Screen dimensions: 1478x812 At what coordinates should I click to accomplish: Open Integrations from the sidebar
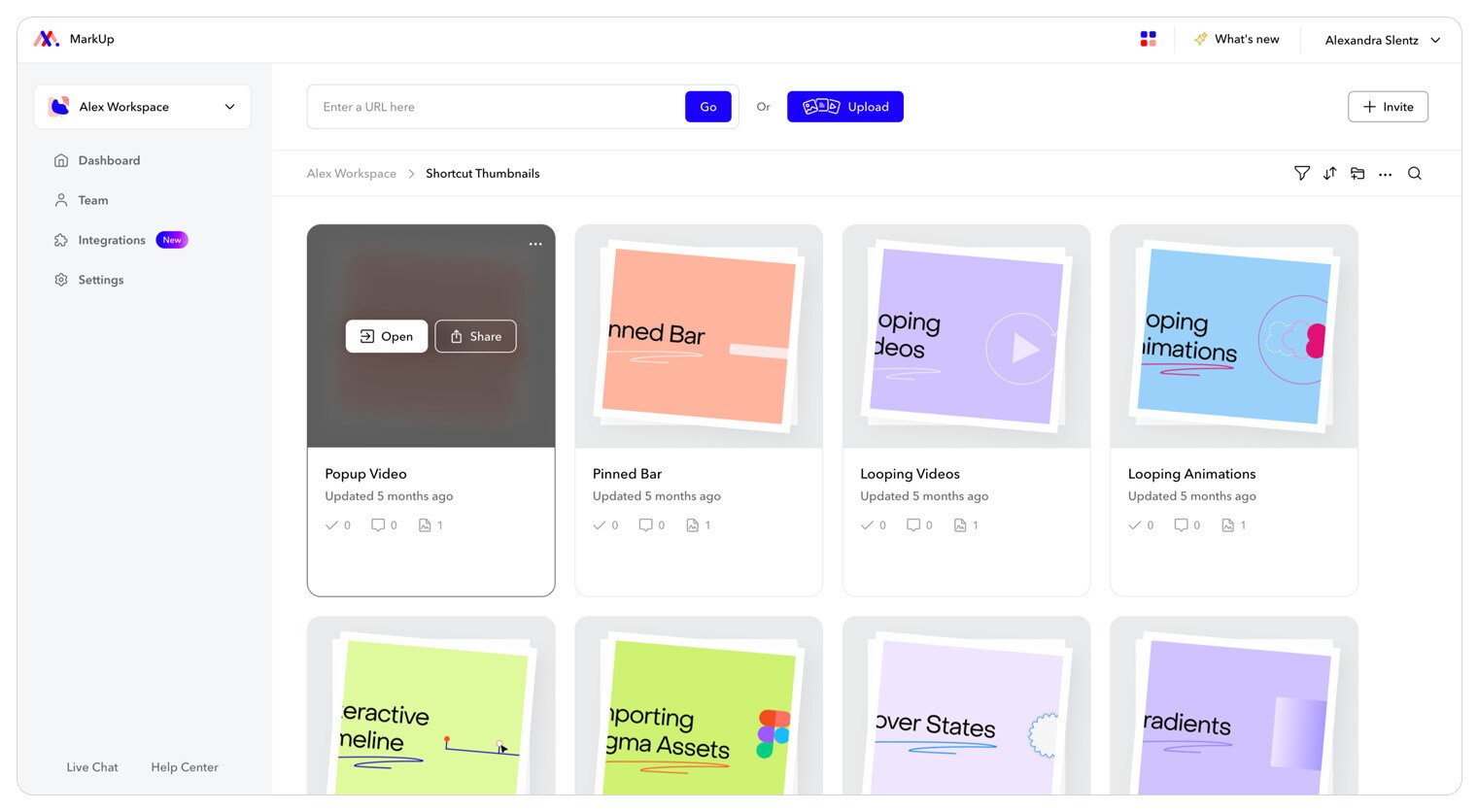pyautogui.click(x=61, y=240)
